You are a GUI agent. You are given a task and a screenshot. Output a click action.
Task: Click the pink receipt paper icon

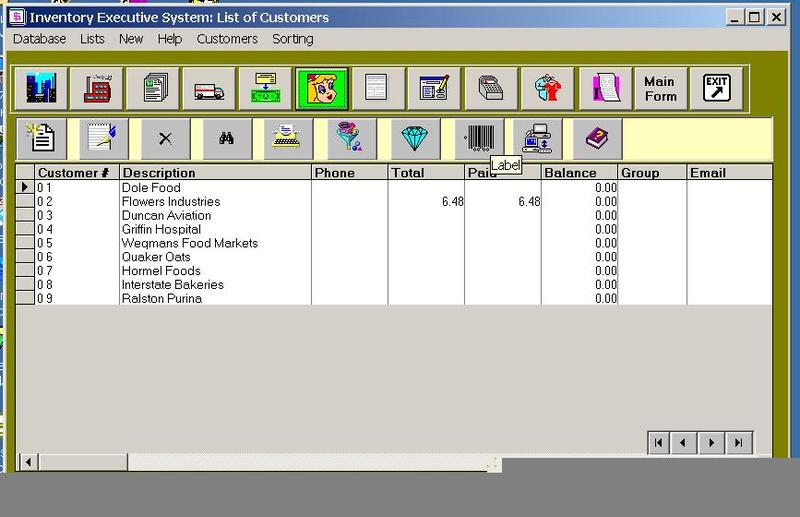click(606, 89)
